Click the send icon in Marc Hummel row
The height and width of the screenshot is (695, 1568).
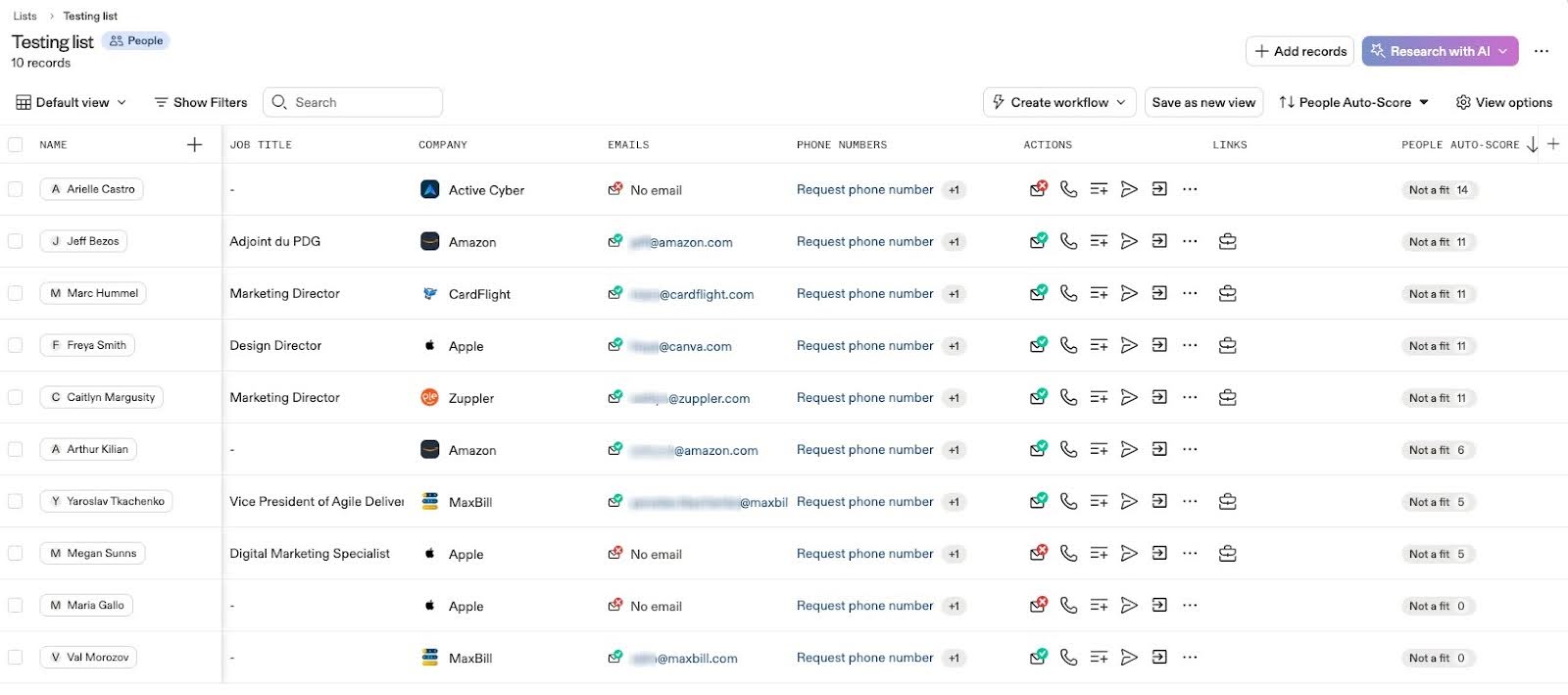click(x=1129, y=293)
